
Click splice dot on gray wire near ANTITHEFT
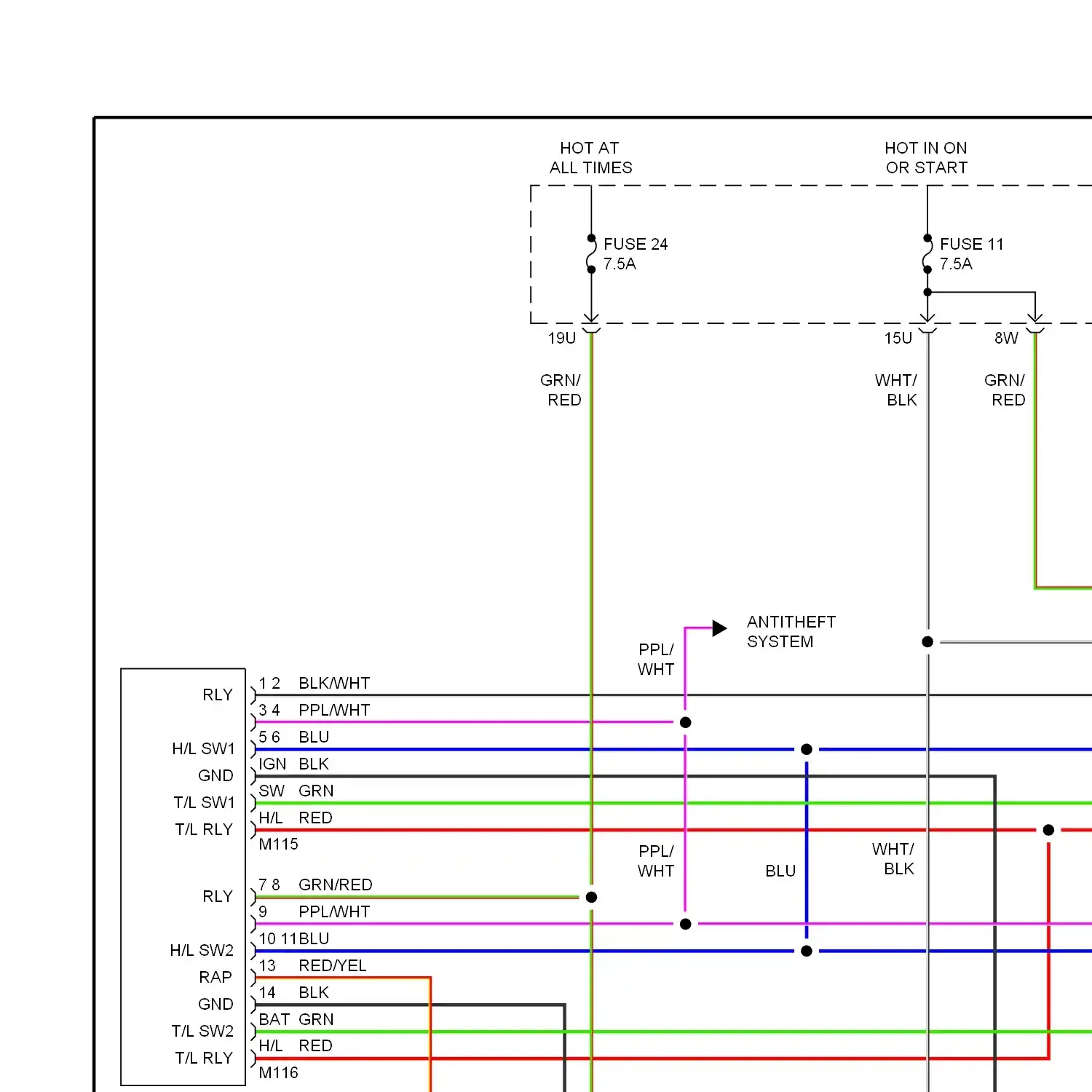pyautogui.click(x=927, y=642)
